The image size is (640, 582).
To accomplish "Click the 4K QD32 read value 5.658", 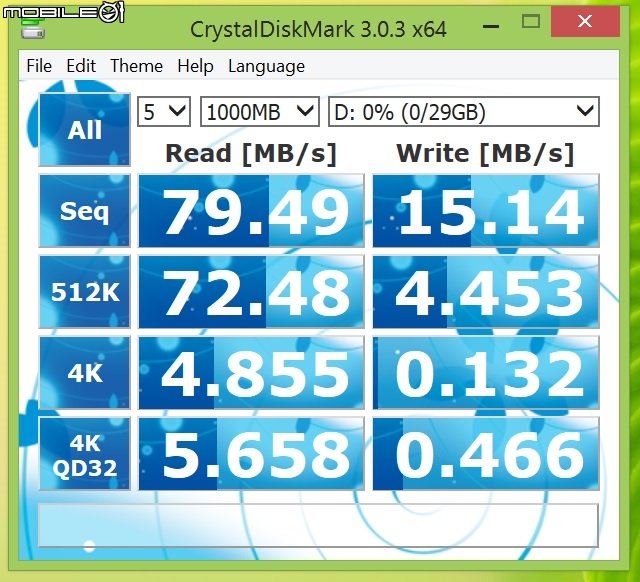I will point(251,453).
